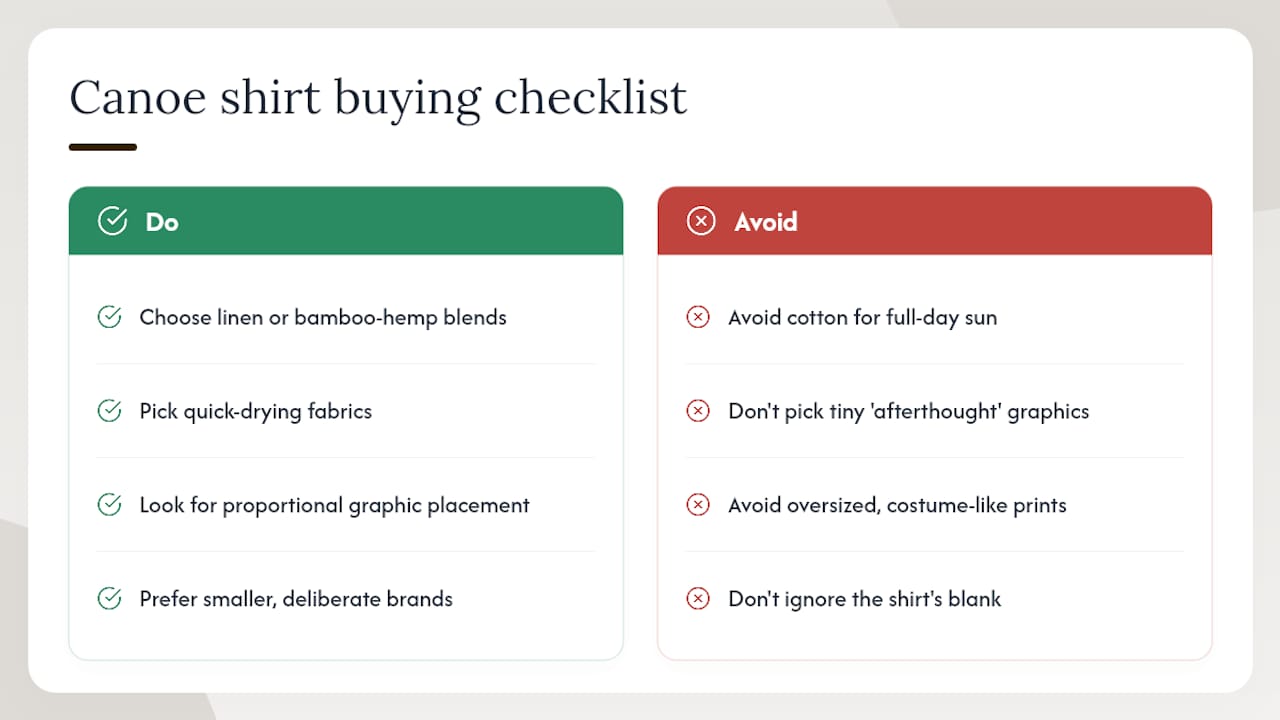This screenshot has height=720, width=1280.
Task: Select the red Avoid header bar
Action: 935,221
